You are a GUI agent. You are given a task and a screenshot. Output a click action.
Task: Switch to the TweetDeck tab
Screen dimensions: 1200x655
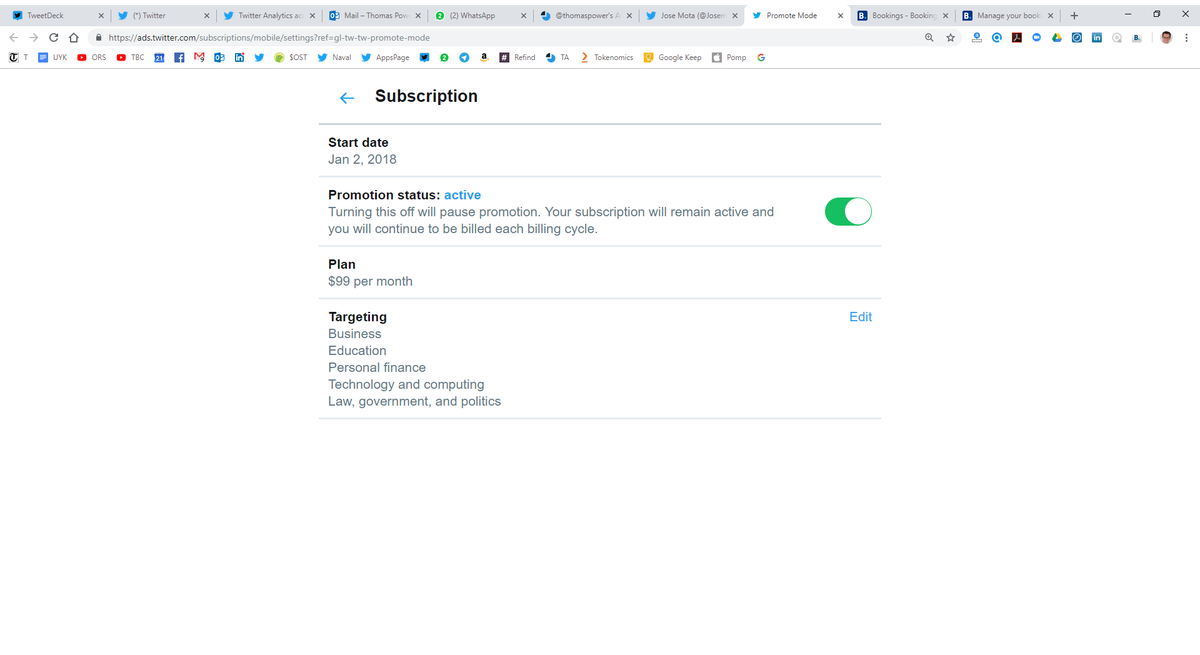(x=56, y=15)
